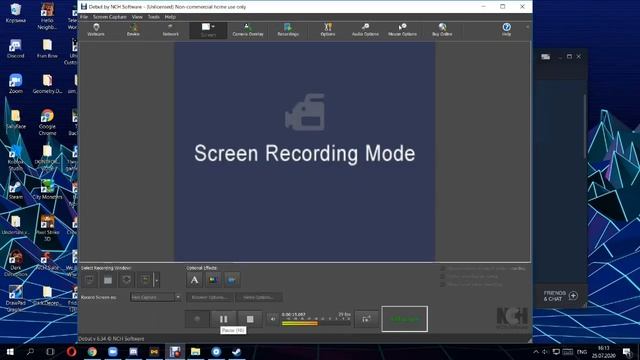Click the Record button
Viewport: 640px width, 360px height.
[197, 319]
